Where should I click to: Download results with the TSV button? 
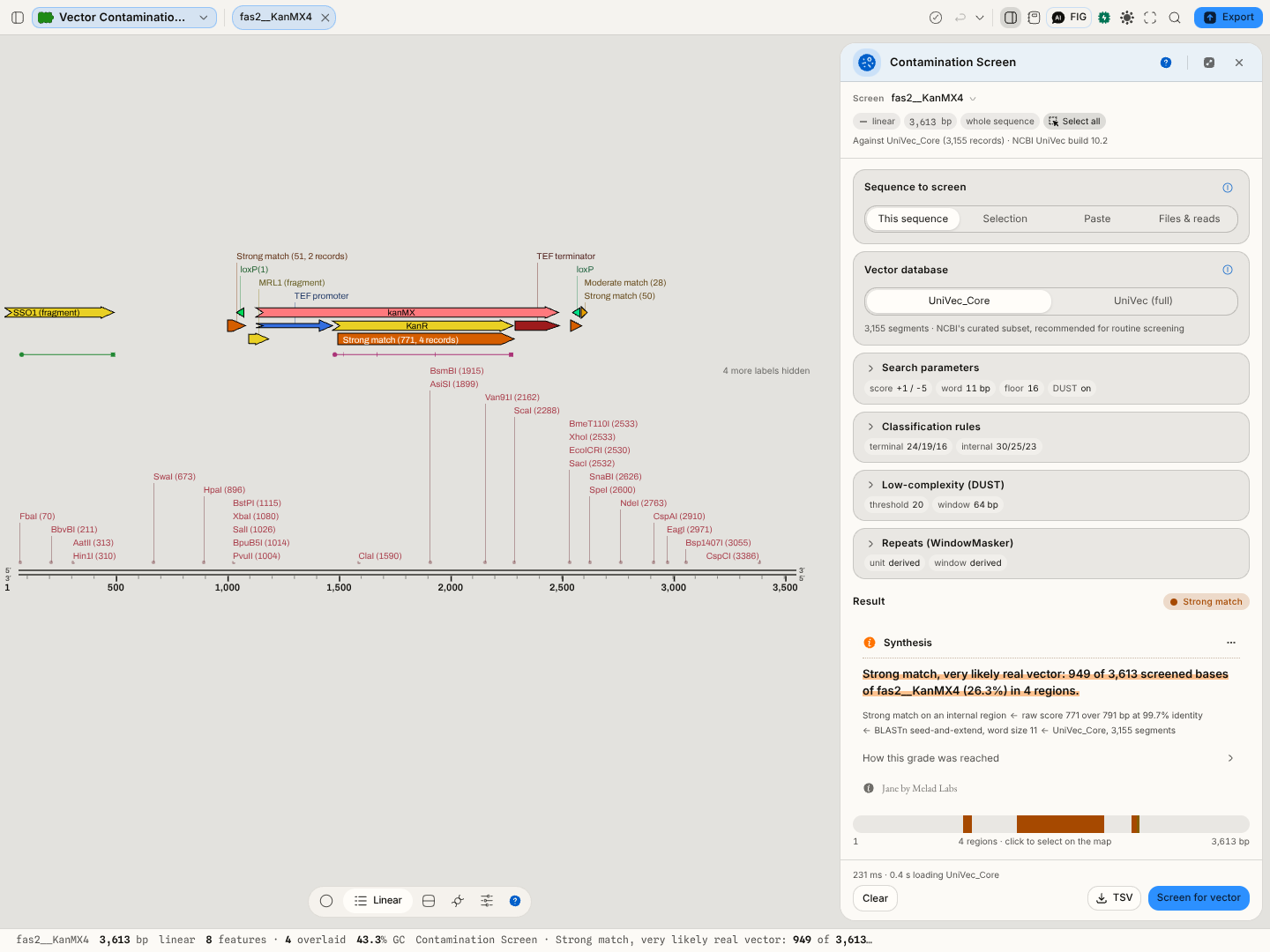1114,898
